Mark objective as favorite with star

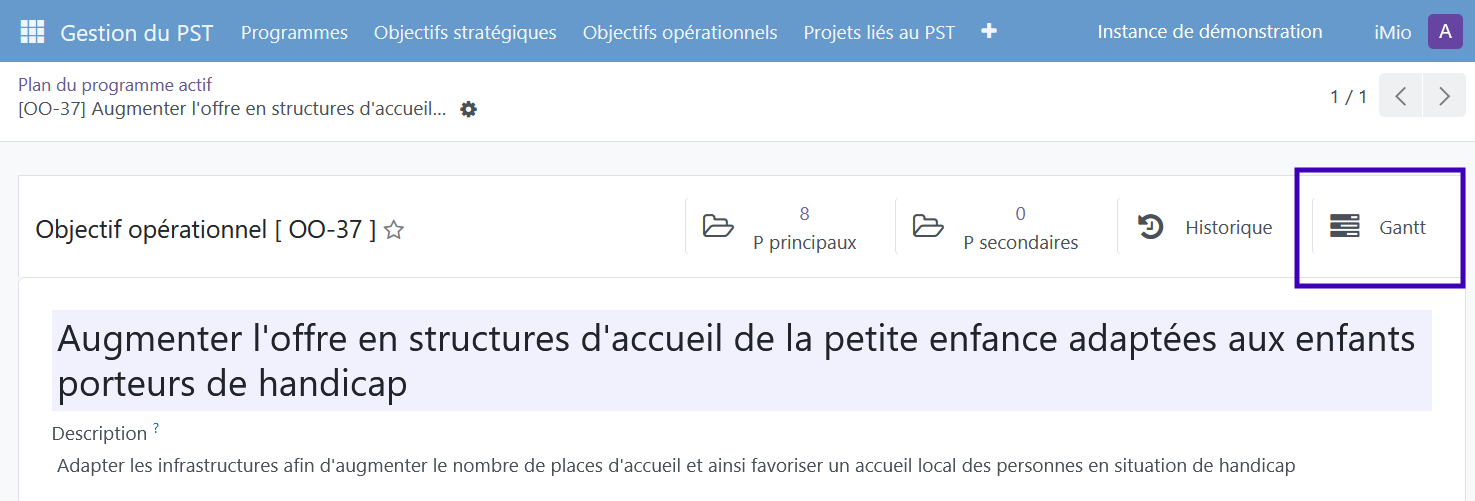(x=394, y=230)
